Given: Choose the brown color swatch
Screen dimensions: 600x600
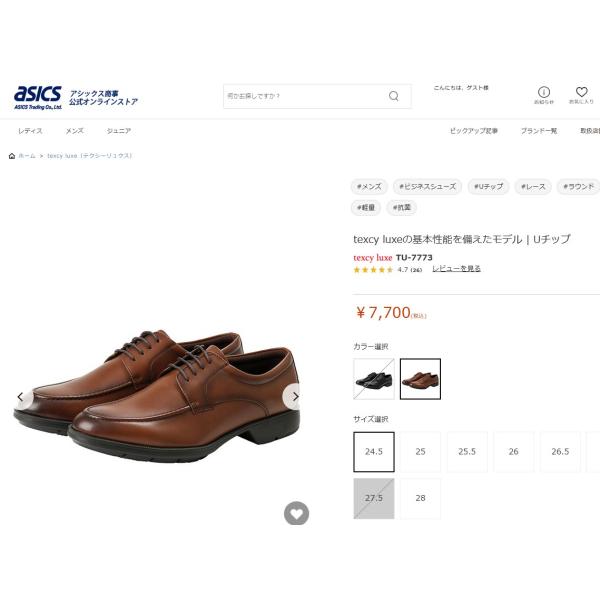Looking at the screenshot, I should 421,379.
